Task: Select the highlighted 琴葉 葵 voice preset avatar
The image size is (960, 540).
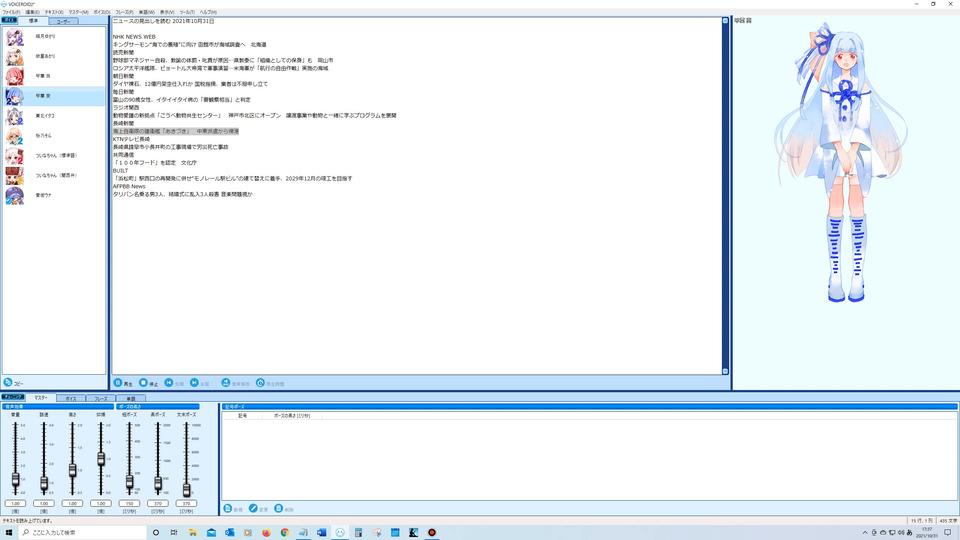Action: coord(15,96)
